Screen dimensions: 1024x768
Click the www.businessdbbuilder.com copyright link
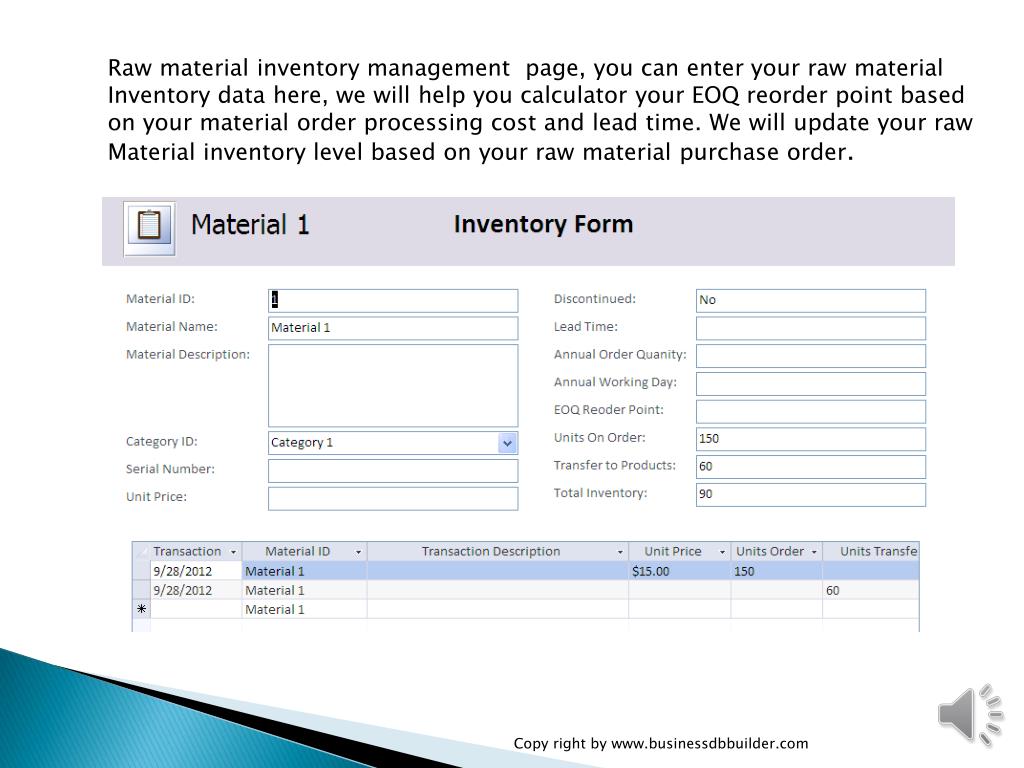(709, 743)
